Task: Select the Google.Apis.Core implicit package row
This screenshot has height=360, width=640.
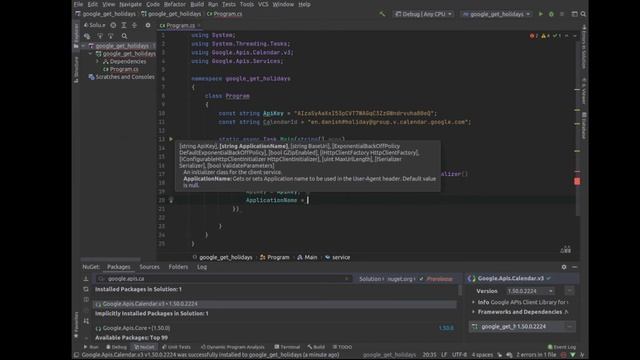Action: [275, 328]
